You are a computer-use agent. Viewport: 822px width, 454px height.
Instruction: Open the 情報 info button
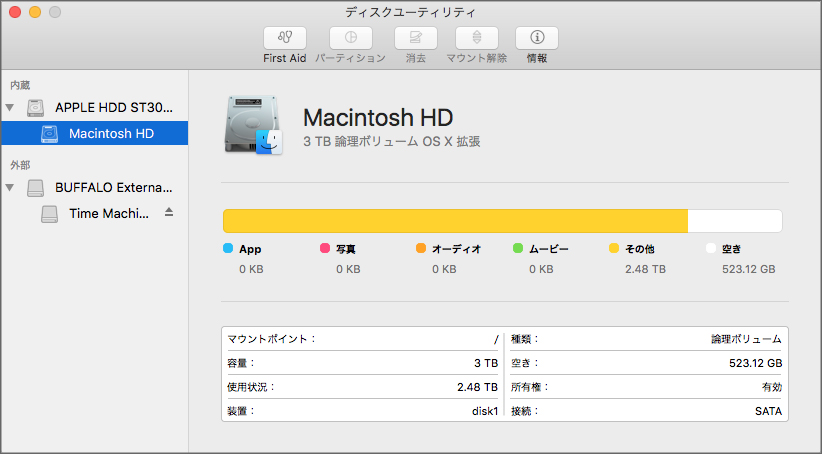pyautogui.click(x=537, y=38)
